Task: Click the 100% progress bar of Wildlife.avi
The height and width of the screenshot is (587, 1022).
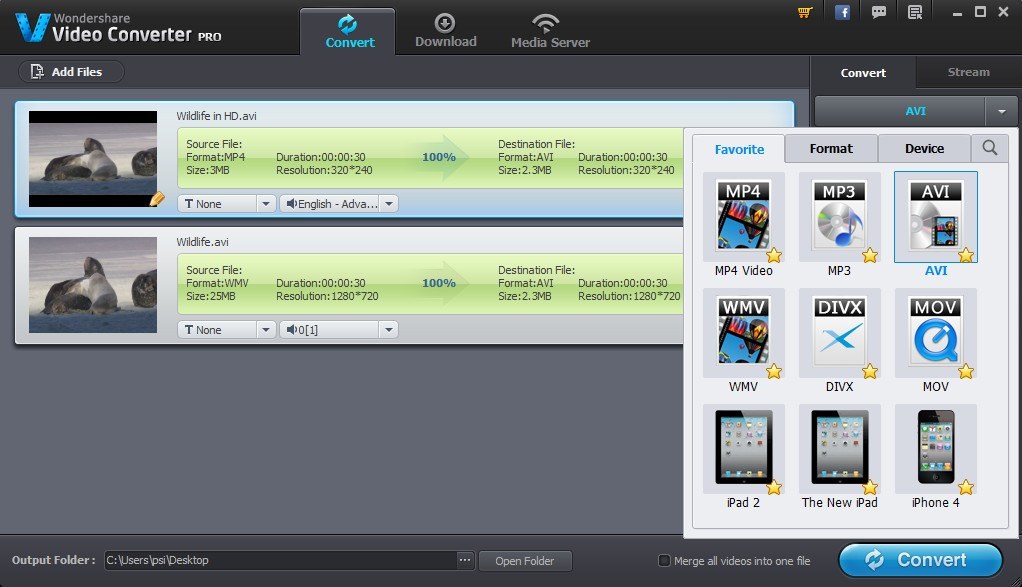Action: pyautogui.click(x=438, y=283)
